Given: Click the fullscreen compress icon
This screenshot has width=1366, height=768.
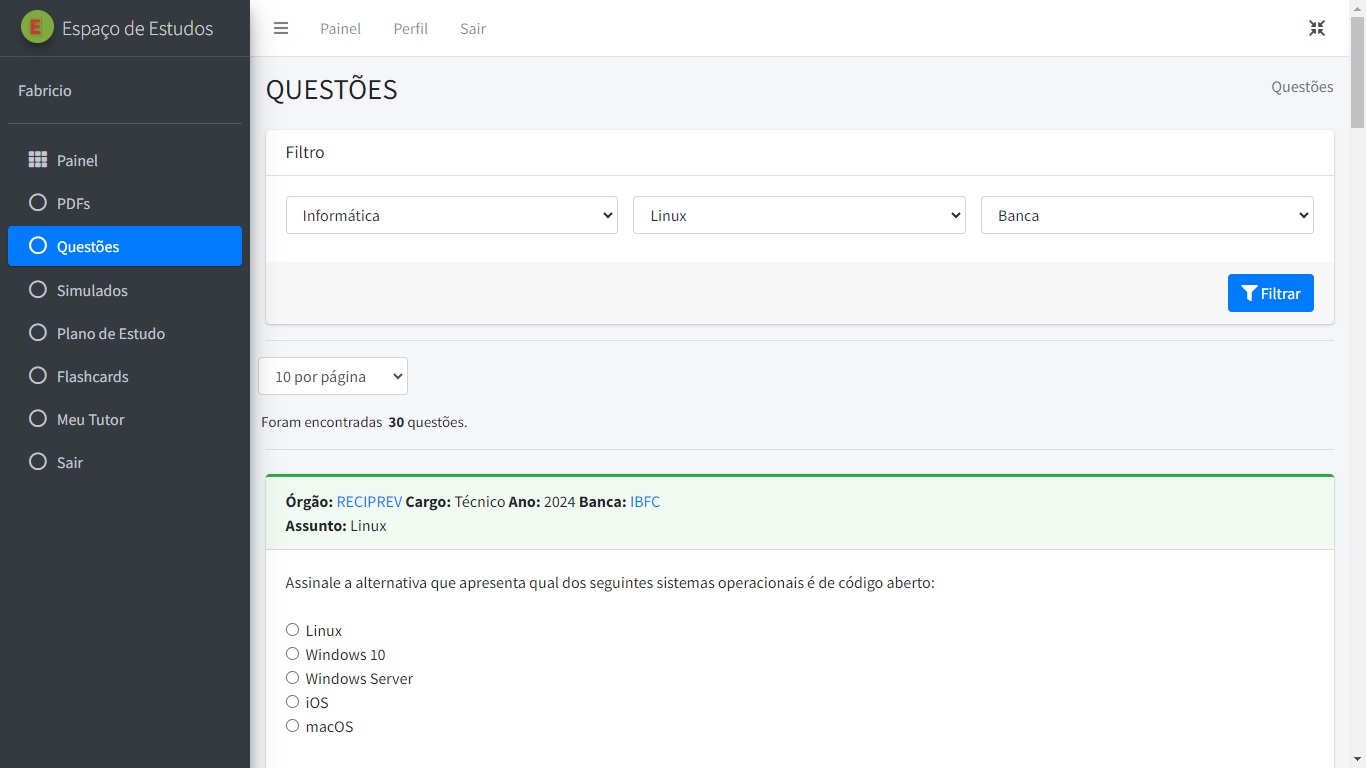Looking at the screenshot, I should pos(1317,28).
